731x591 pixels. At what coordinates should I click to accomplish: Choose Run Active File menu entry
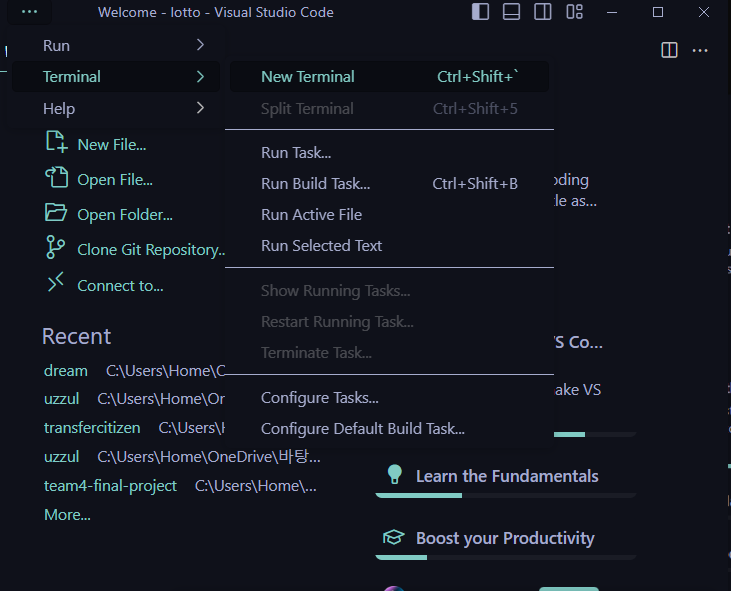tap(389, 214)
